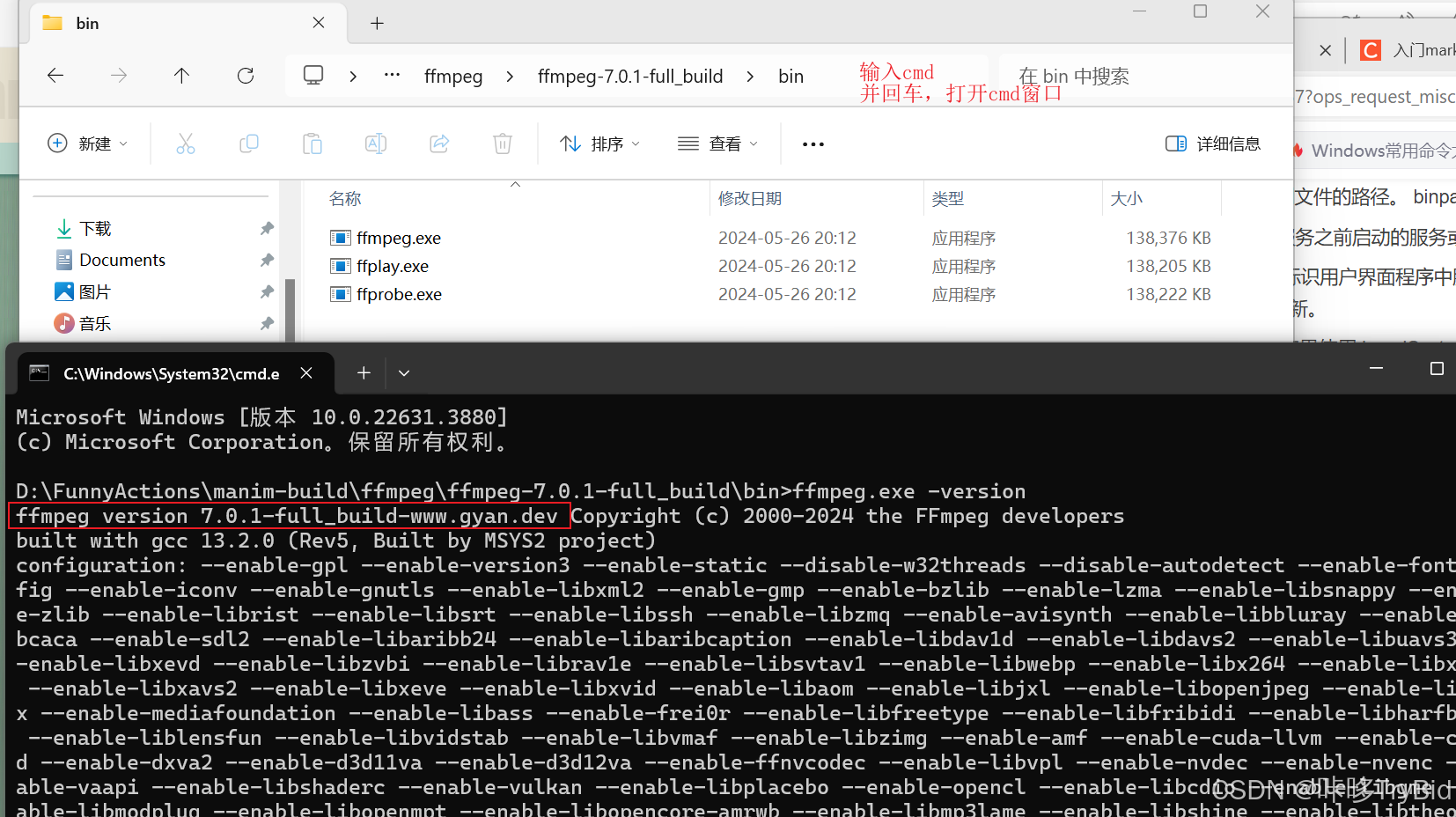Expand chevron after ffmpeg-7.0.1-full_build
The image size is (1456, 817).
[750, 77]
